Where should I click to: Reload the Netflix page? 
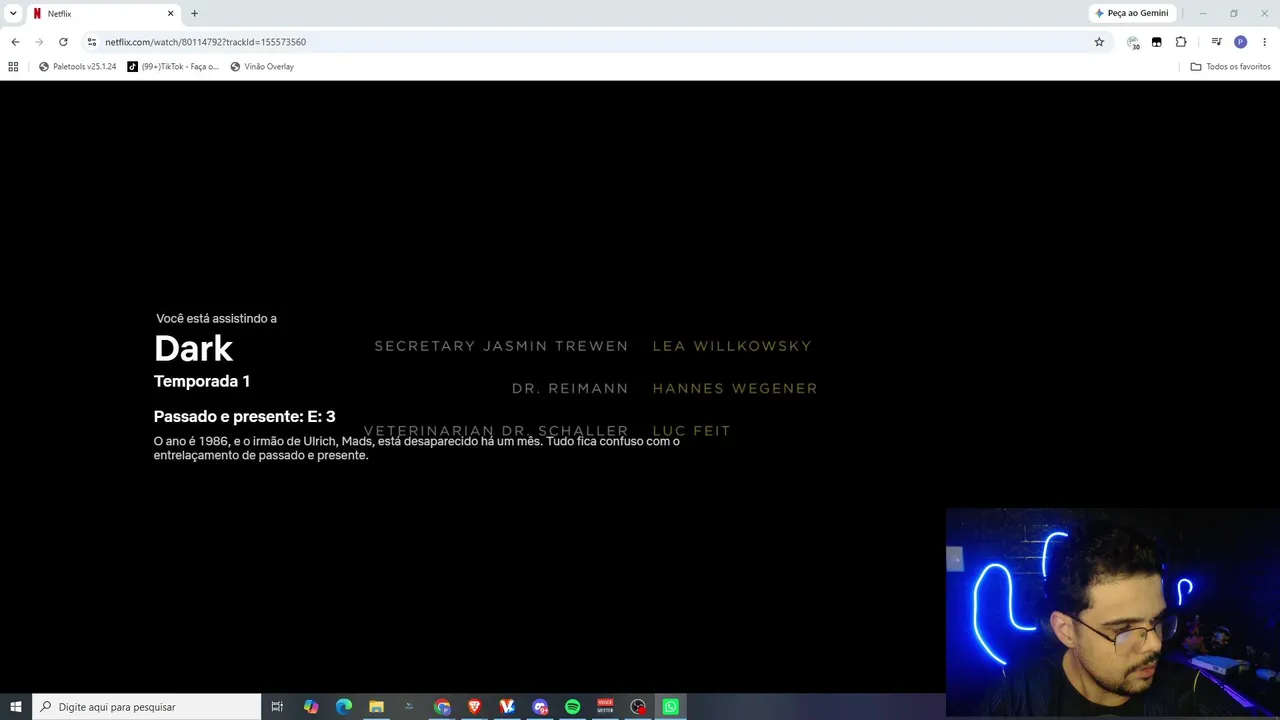63,42
